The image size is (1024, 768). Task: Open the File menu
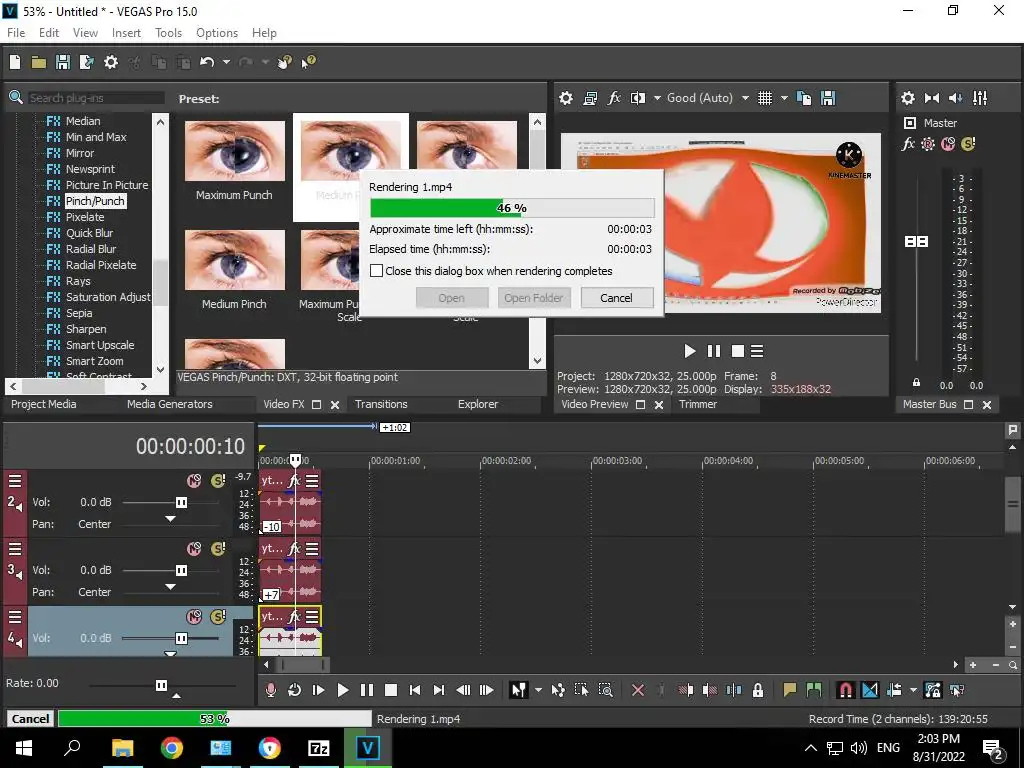point(16,33)
